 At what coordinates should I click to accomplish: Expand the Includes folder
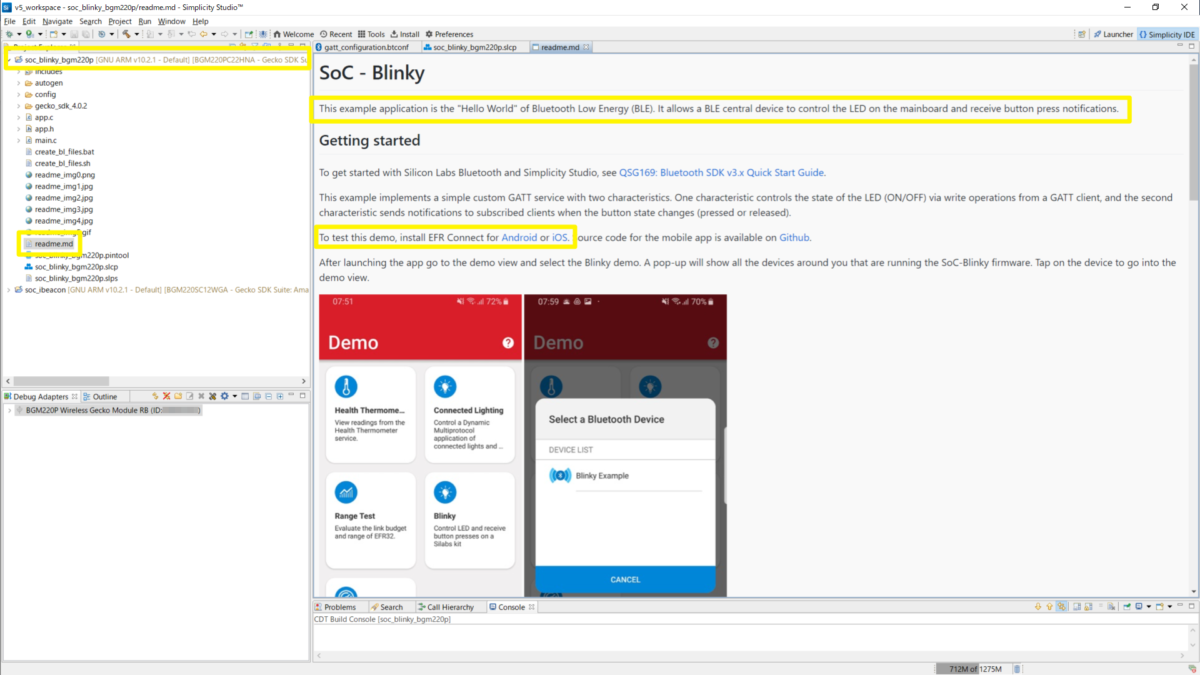[x=18, y=71]
